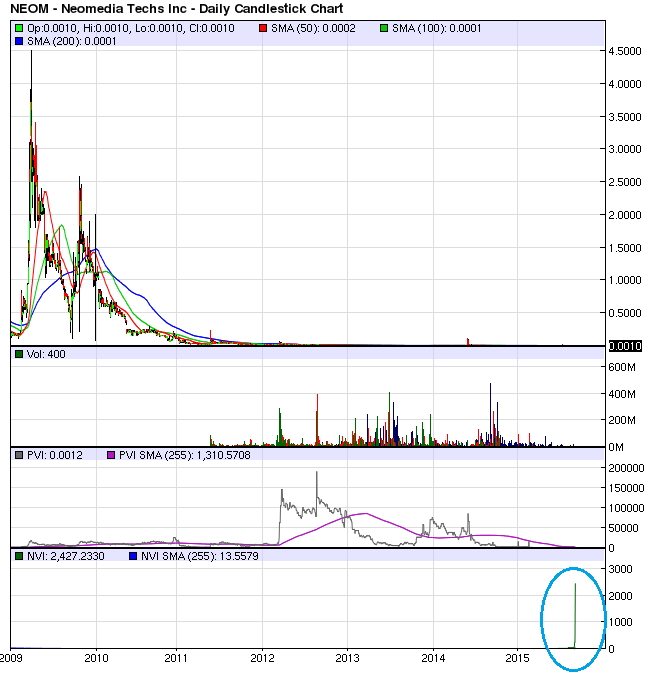Click the 2.5000 price axis label
Viewport: 650px width, 689px height.
point(625,182)
